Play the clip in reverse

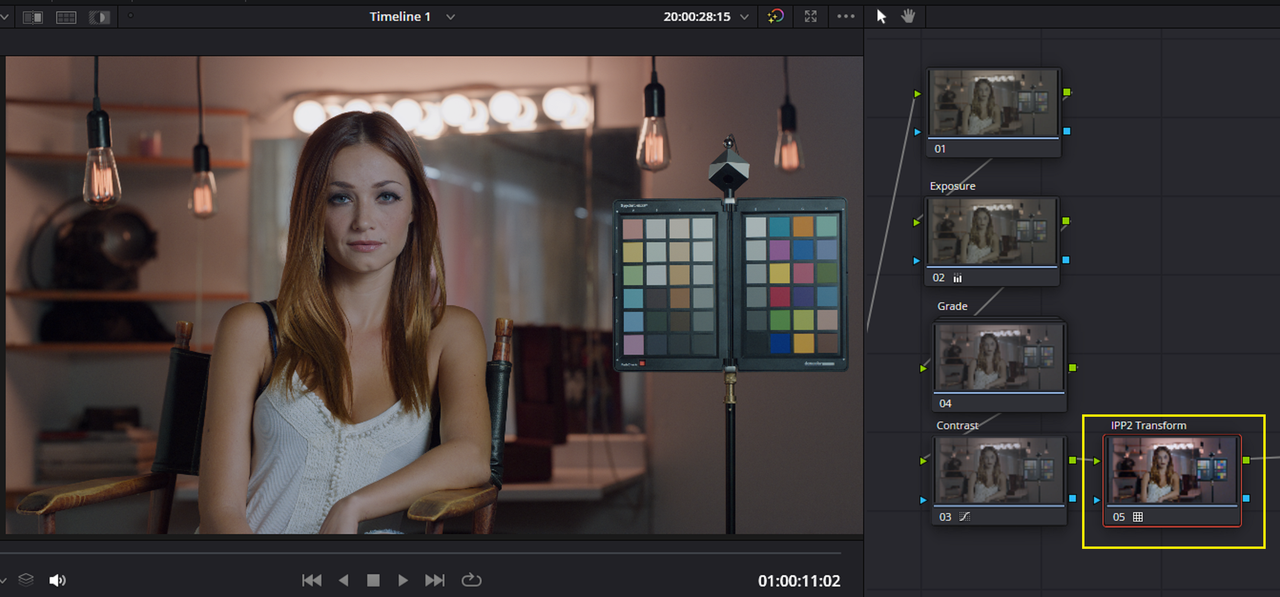343,580
